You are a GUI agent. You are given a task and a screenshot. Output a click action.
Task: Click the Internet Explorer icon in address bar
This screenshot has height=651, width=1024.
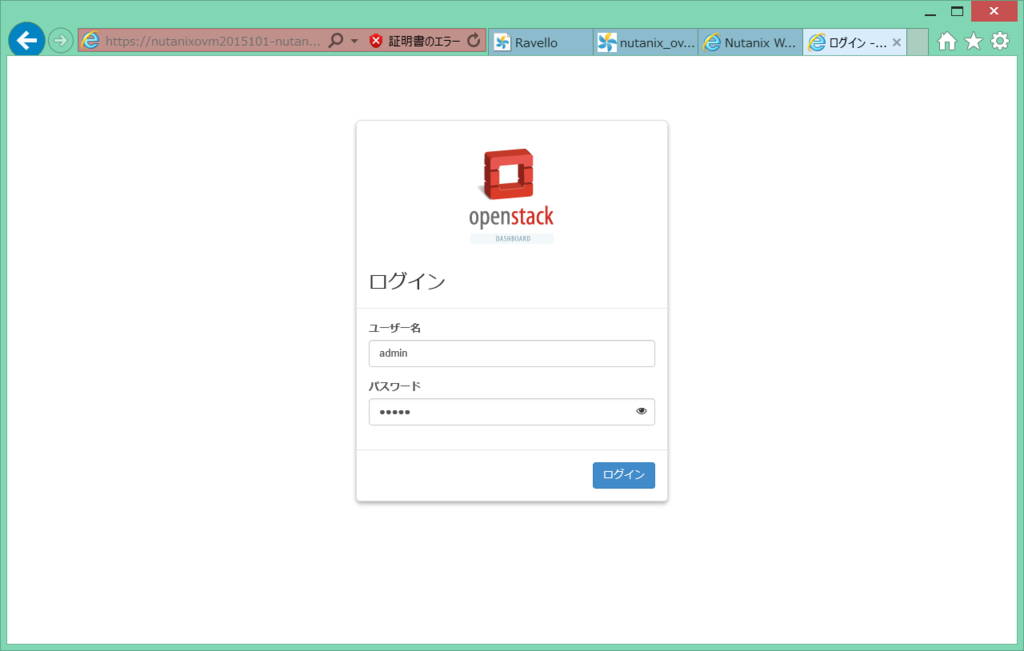click(x=90, y=40)
